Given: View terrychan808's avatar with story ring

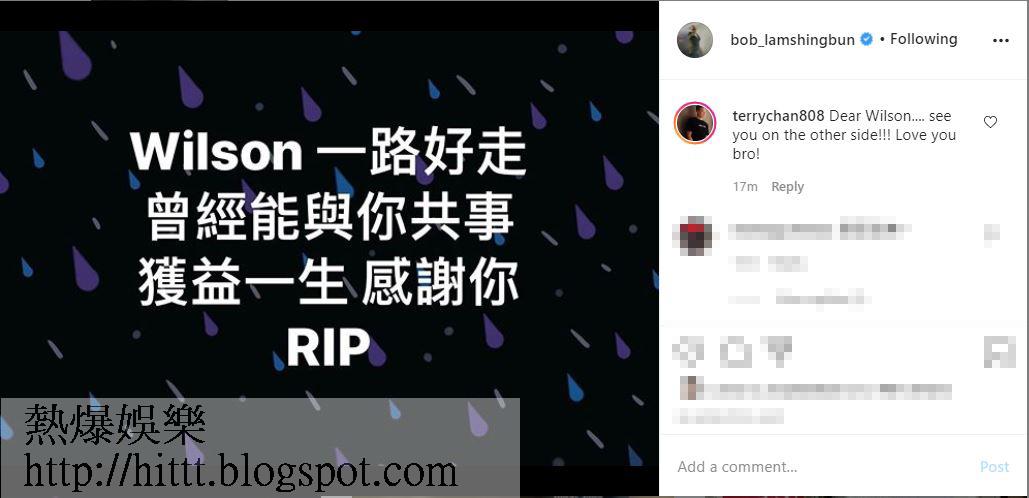Looking at the screenshot, I should coord(695,123).
